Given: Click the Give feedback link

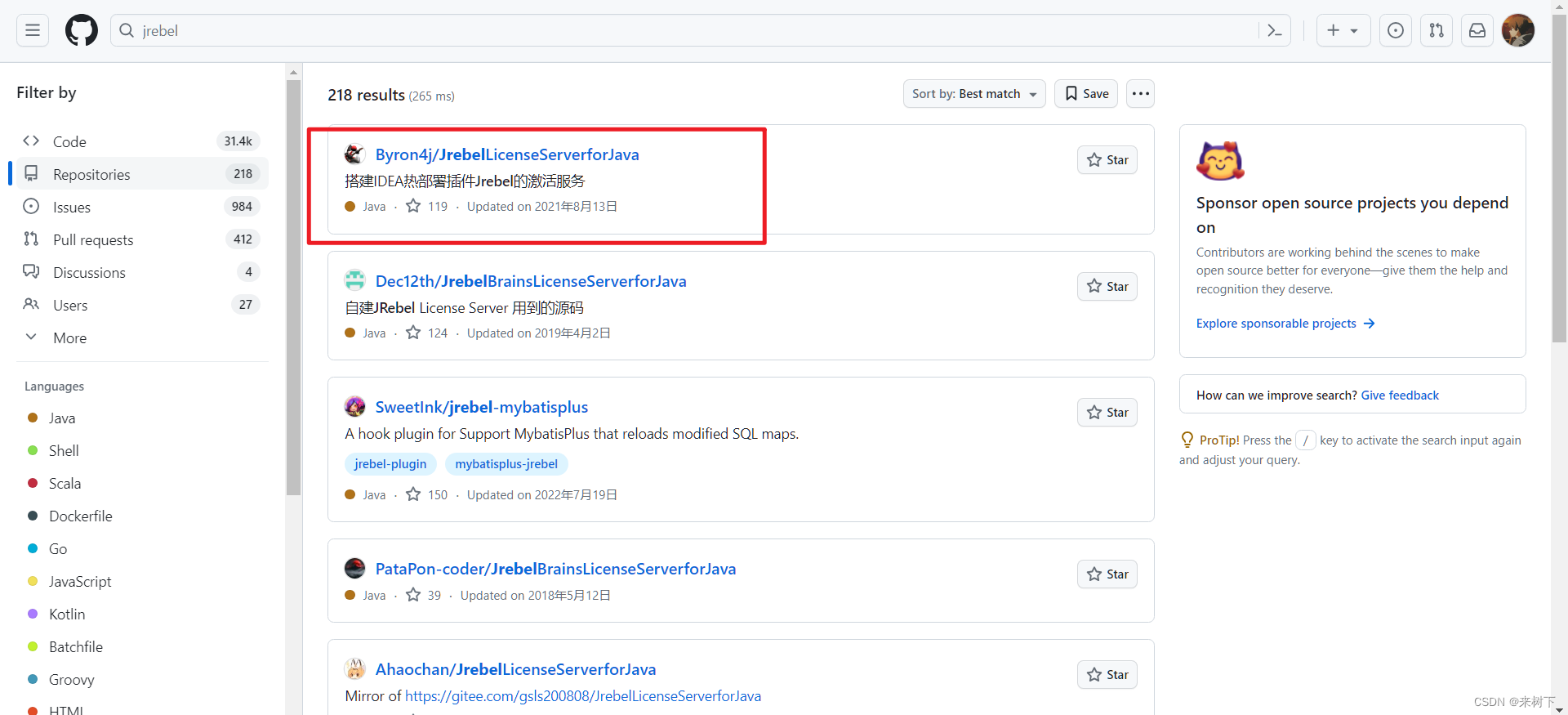Looking at the screenshot, I should [1400, 395].
